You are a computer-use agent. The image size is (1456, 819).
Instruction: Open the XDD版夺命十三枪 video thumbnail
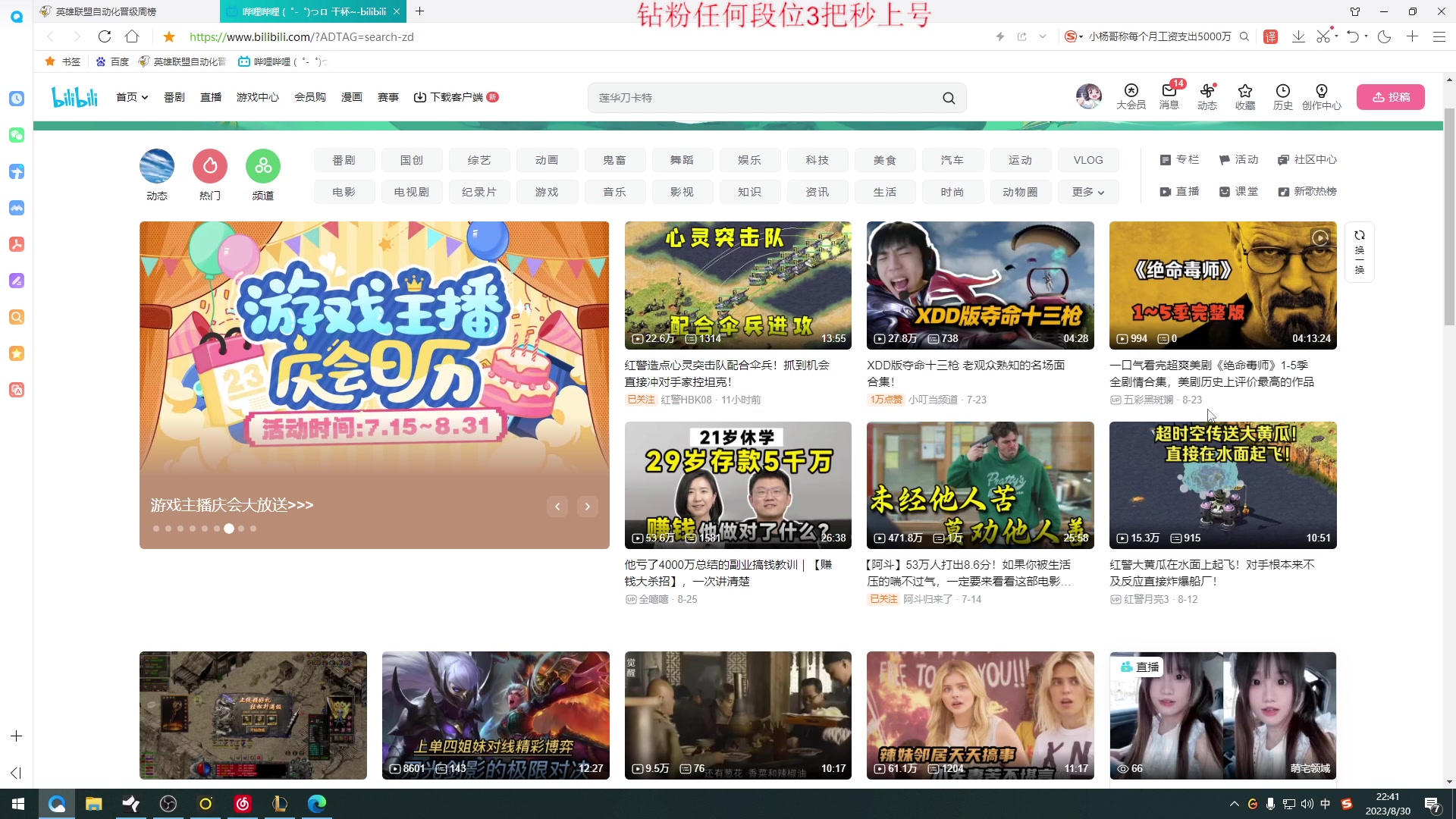point(981,285)
